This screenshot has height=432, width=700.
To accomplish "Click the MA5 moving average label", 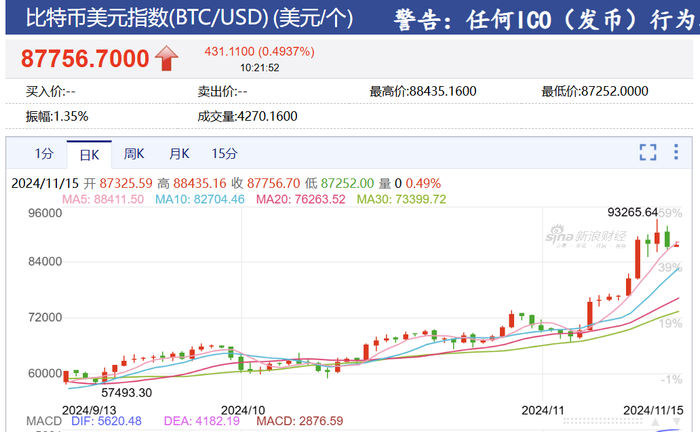I will point(103,199).
